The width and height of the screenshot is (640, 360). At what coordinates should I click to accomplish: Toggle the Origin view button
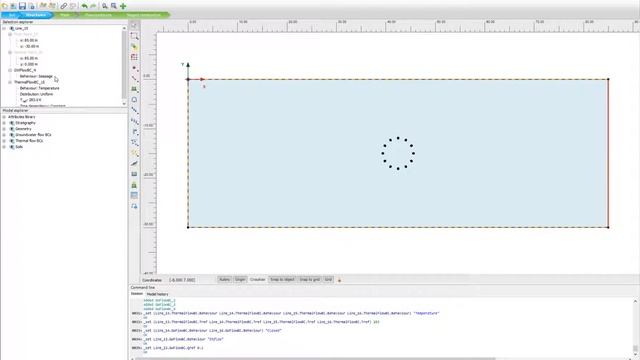click(240, 280)
